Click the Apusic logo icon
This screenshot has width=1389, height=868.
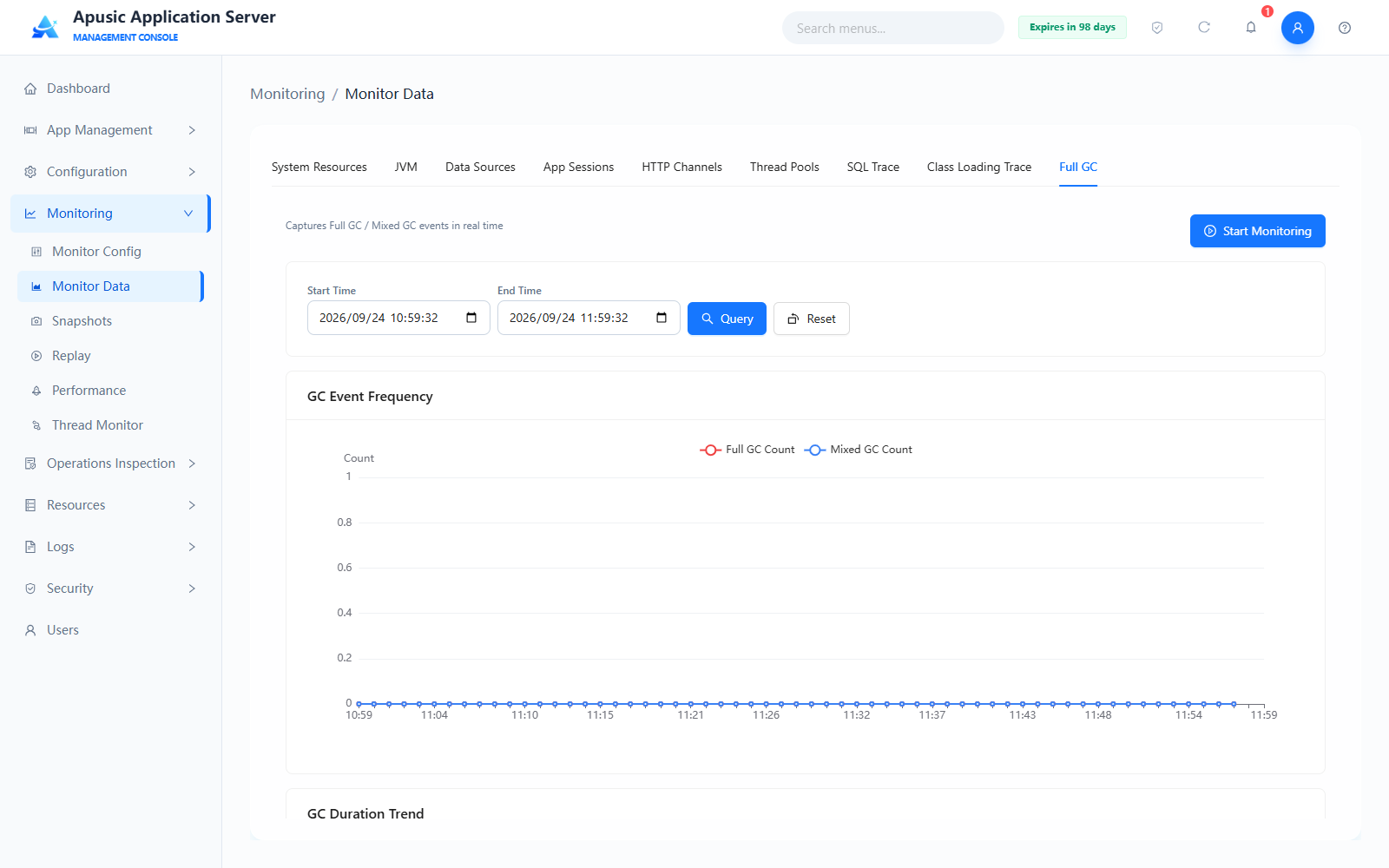click(45, 28)
